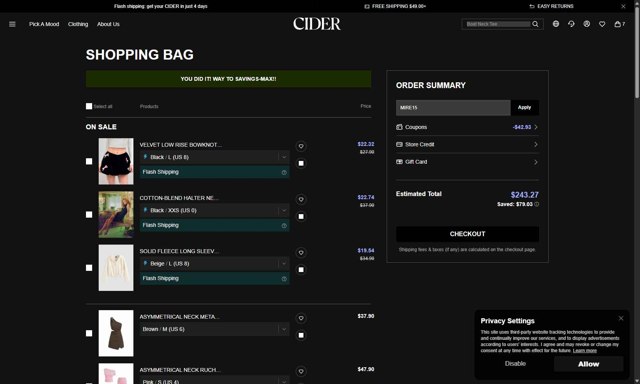
Task: Check the Velvet Low Rise Bowknot item
Action: pos(89,161)
